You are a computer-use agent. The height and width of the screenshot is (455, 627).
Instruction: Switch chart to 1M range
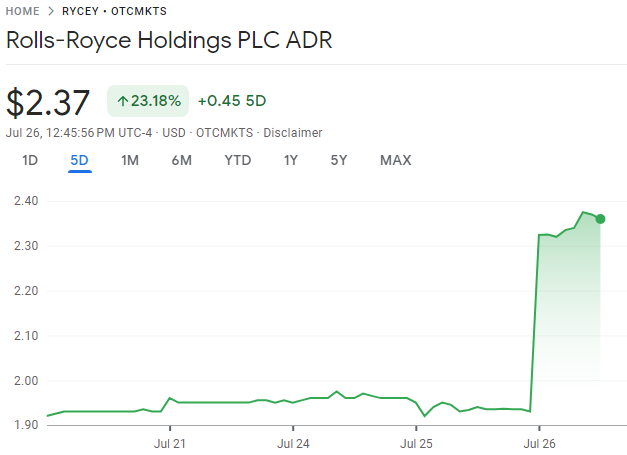pos(130,160)
